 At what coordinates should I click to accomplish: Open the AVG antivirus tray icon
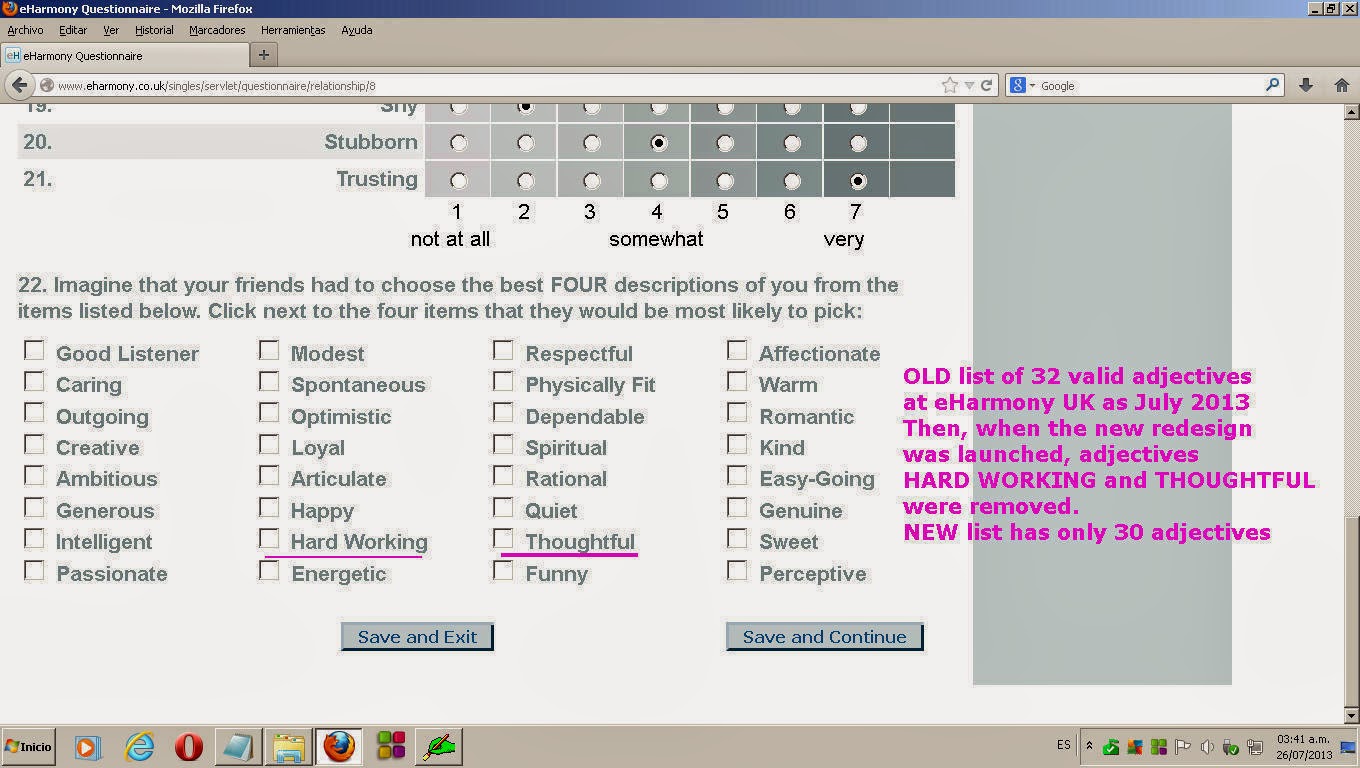[1135, 747]
